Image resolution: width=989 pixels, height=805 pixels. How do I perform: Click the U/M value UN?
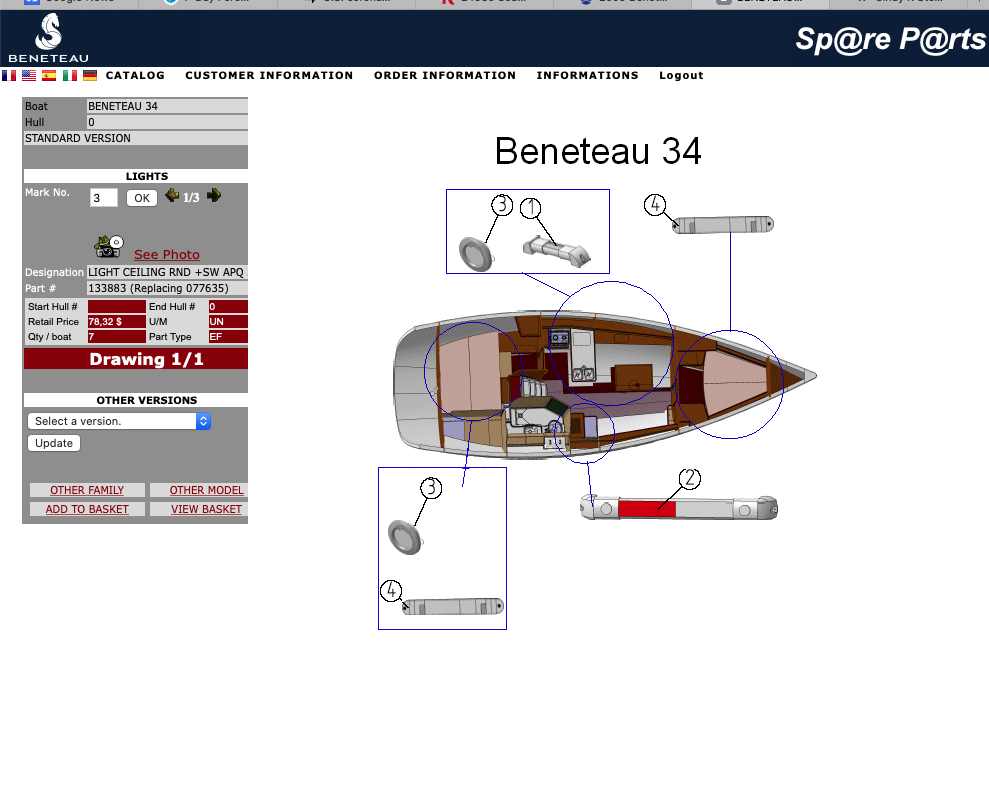coord(228,322)
